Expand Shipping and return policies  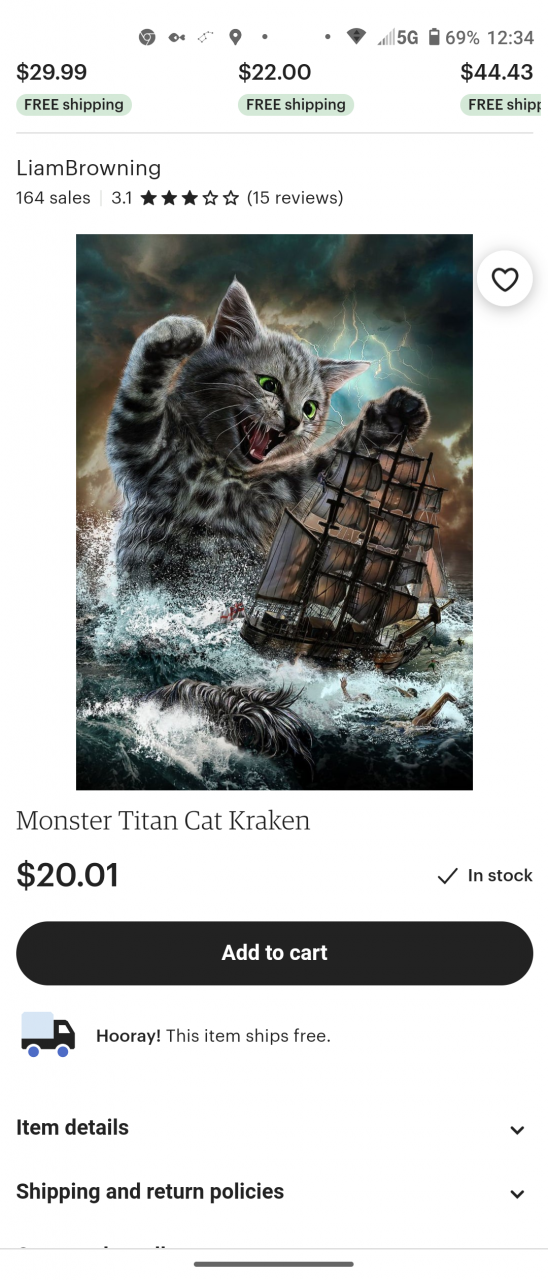(x=274, y=1192)
